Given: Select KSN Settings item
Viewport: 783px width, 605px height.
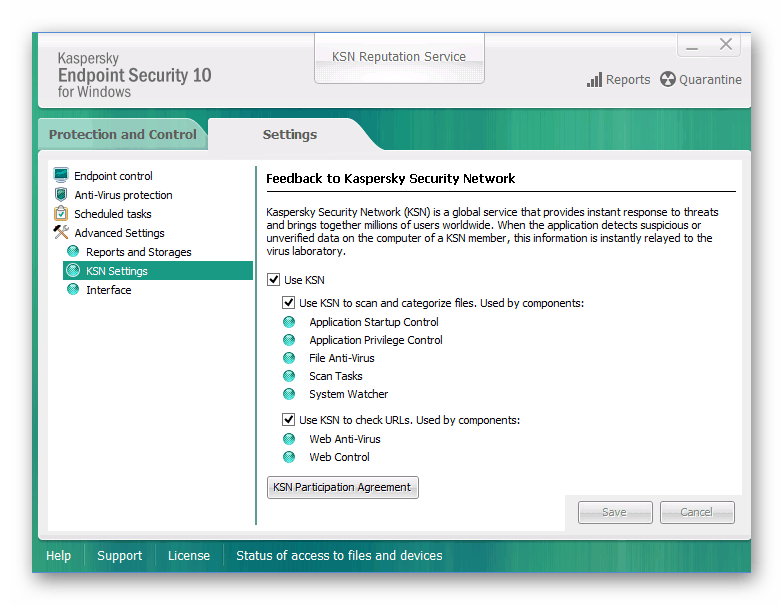Looking at the screenshot, I should coord(158,271).
